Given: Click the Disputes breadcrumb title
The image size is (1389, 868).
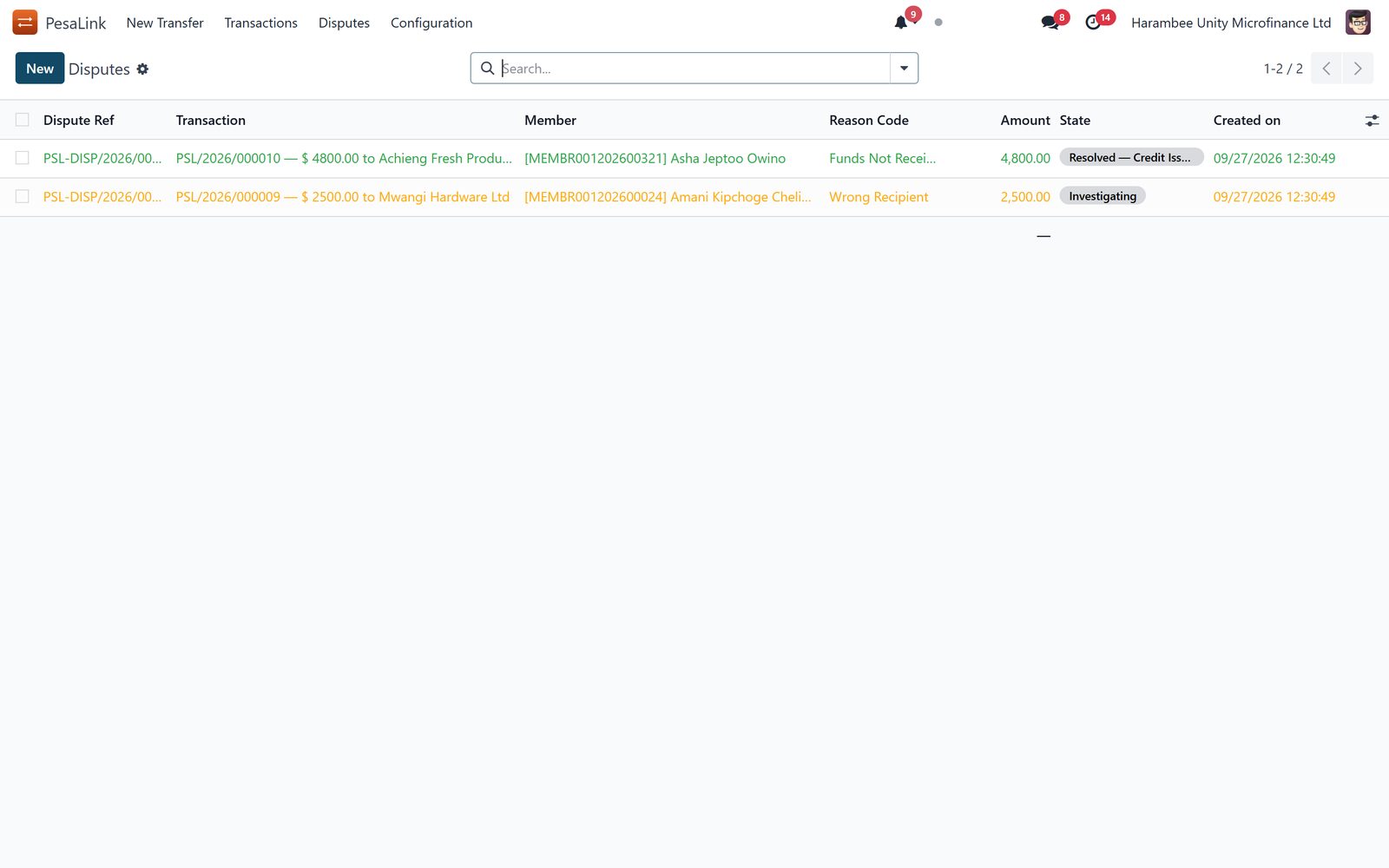Looking at the screenshot, I should tap(99, 69).
